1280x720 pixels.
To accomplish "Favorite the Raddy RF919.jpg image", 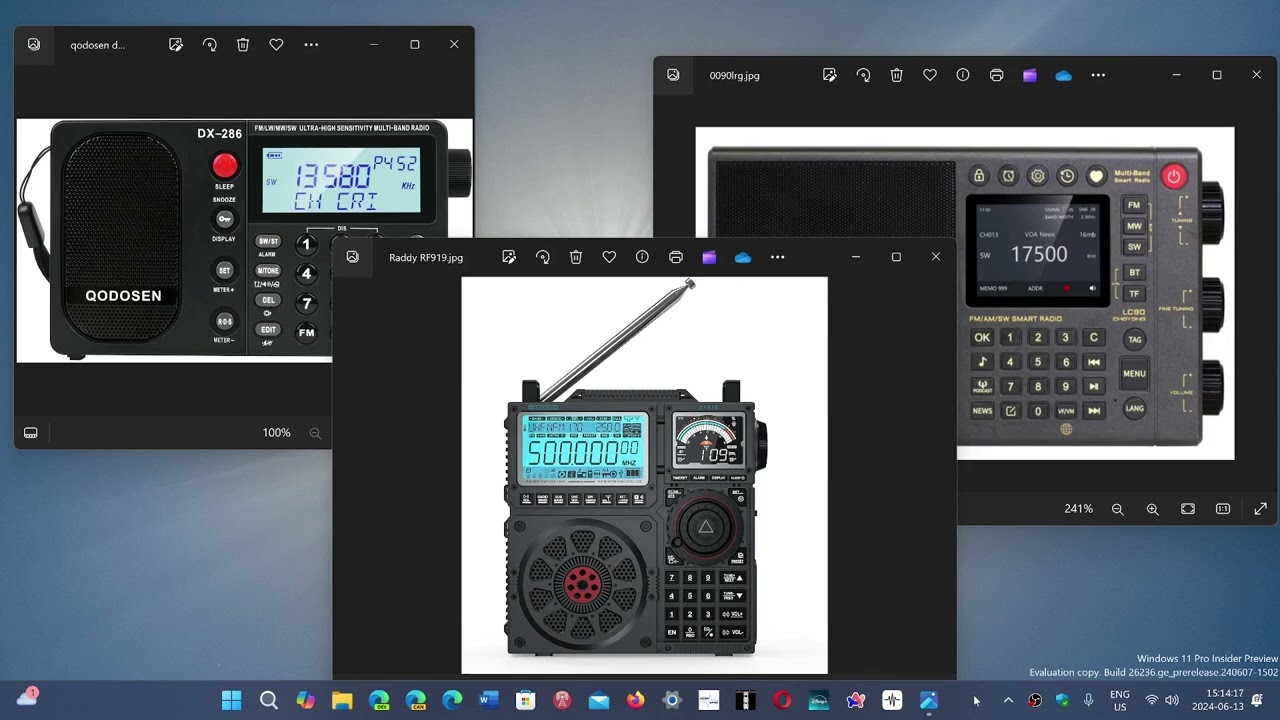I will coord(609,257).
